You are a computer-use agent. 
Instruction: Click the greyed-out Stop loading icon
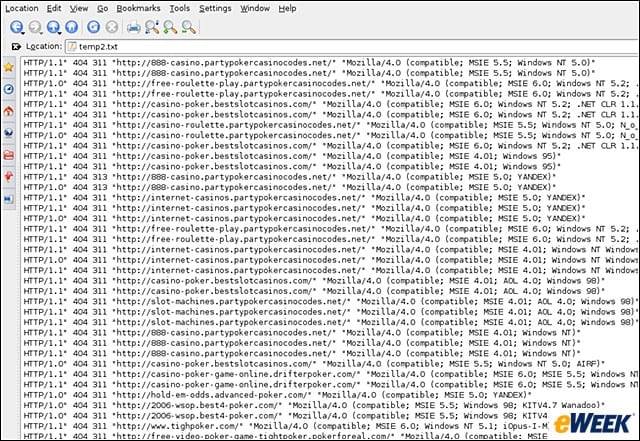[x=112, y=27]
